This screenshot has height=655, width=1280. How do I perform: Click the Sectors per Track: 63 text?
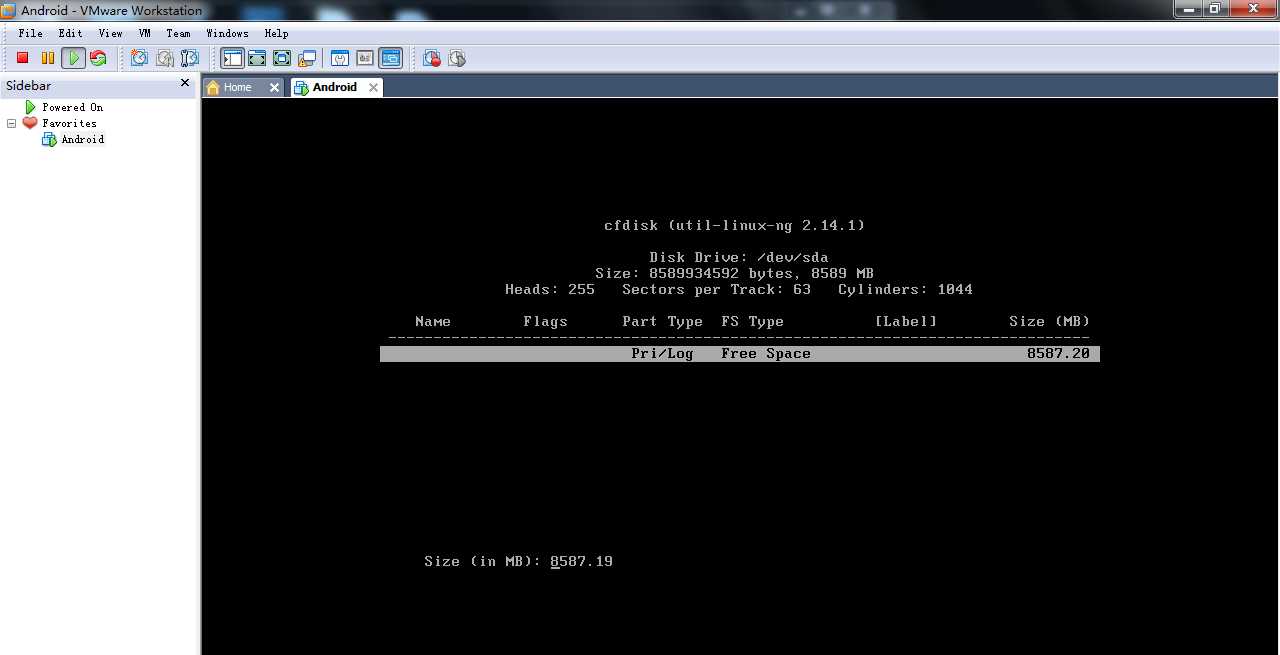(716, 289)
